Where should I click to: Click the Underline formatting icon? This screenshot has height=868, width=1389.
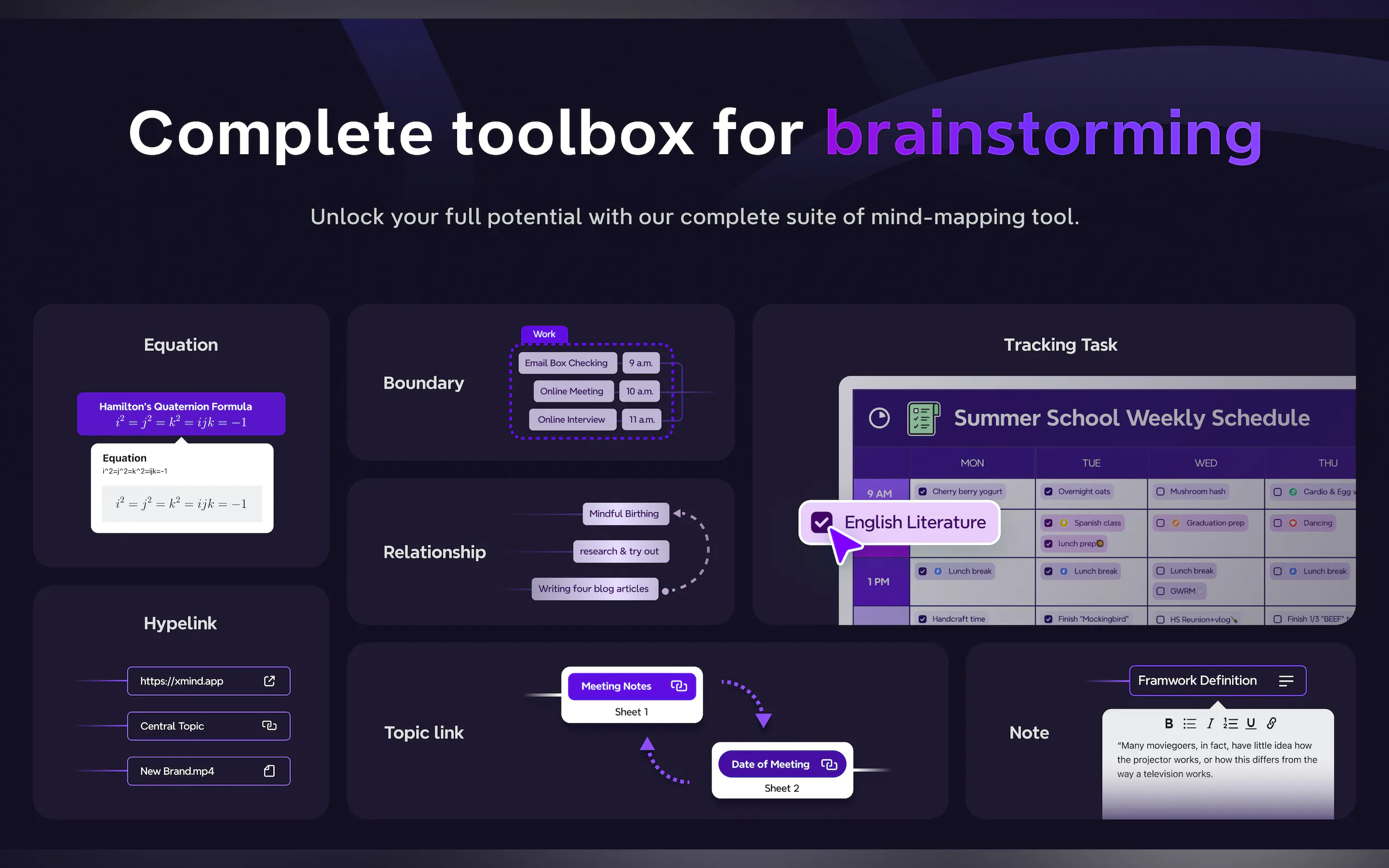(1251, 723)
